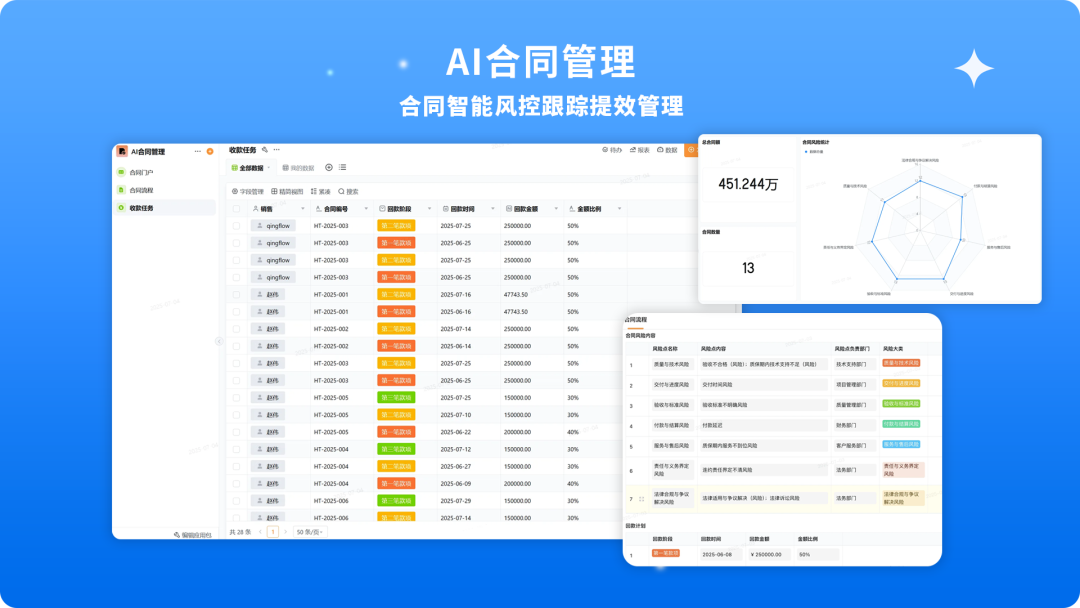This screenshot has height=608, width=1080.
Task: Click the 搜索 search tool
Action: pyautogui.click(x=349, y=191)
